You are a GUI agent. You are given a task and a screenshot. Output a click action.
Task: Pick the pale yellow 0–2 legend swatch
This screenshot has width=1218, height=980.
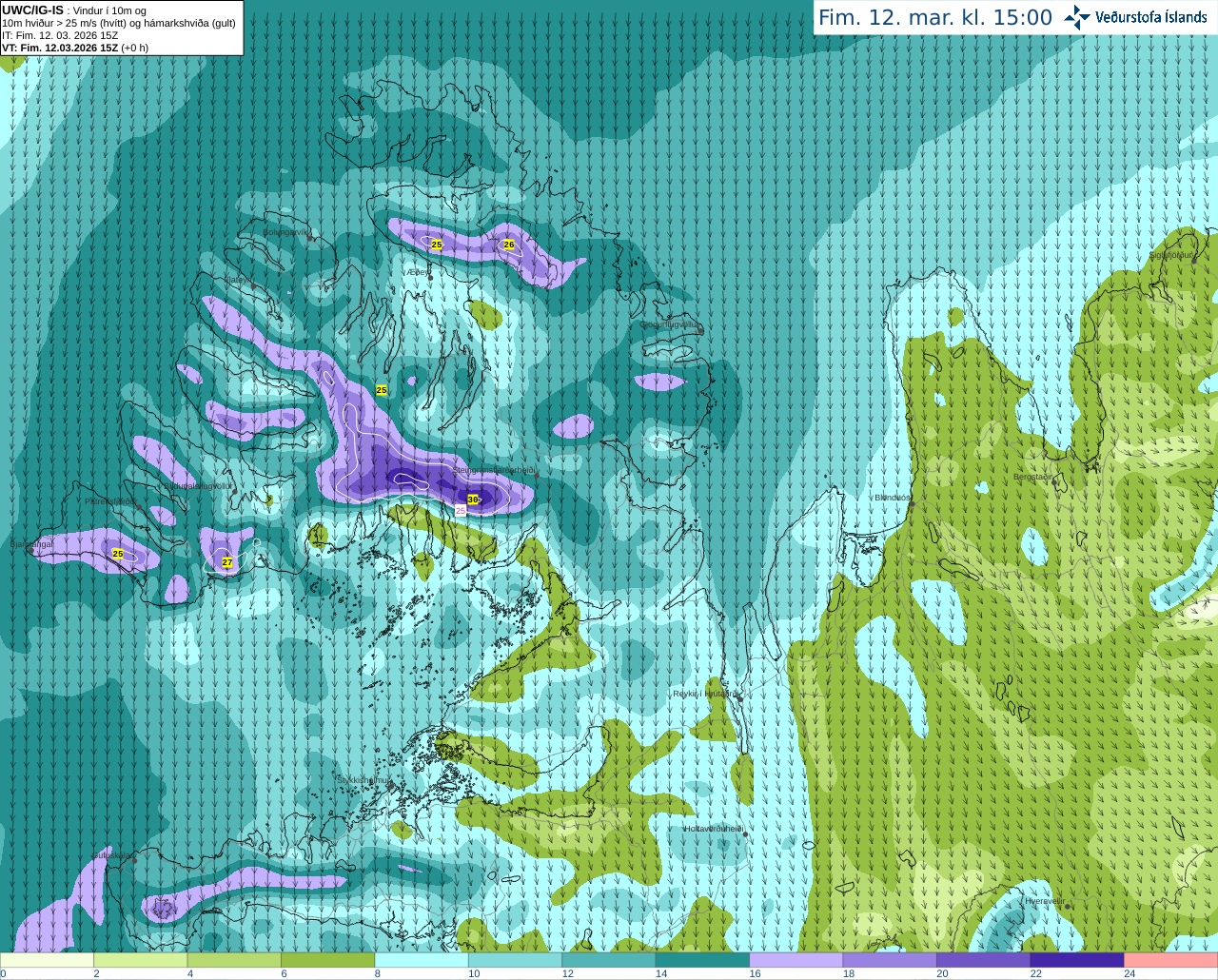point(47,960)
